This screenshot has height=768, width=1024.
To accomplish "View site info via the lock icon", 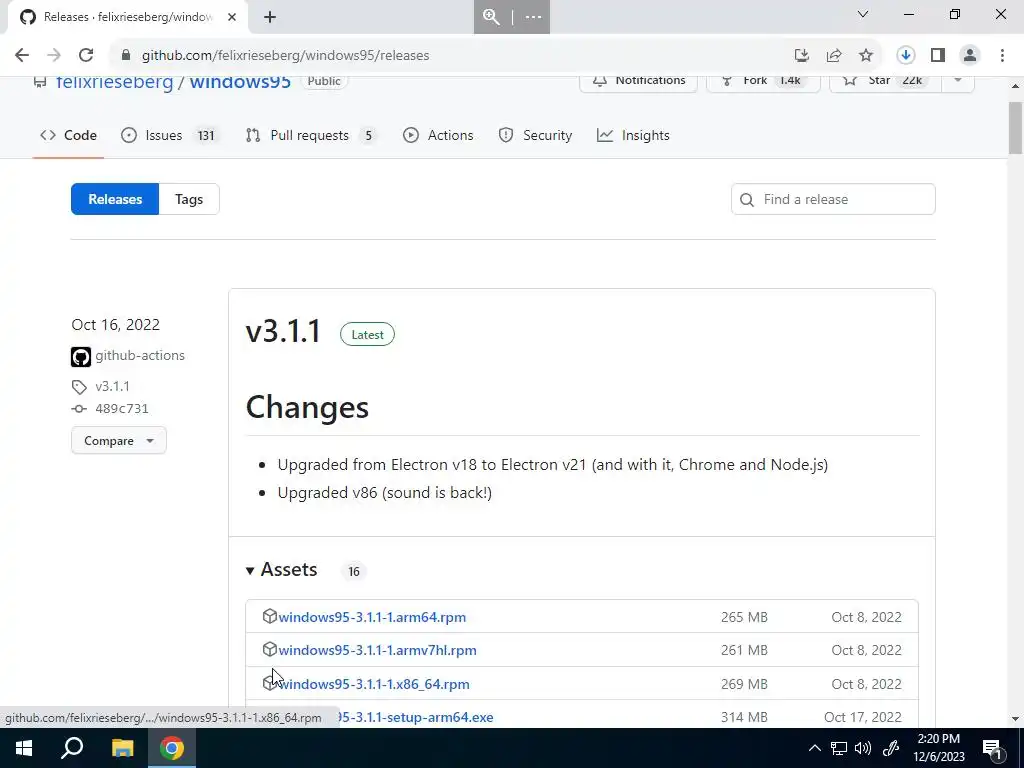I will 126,56.
